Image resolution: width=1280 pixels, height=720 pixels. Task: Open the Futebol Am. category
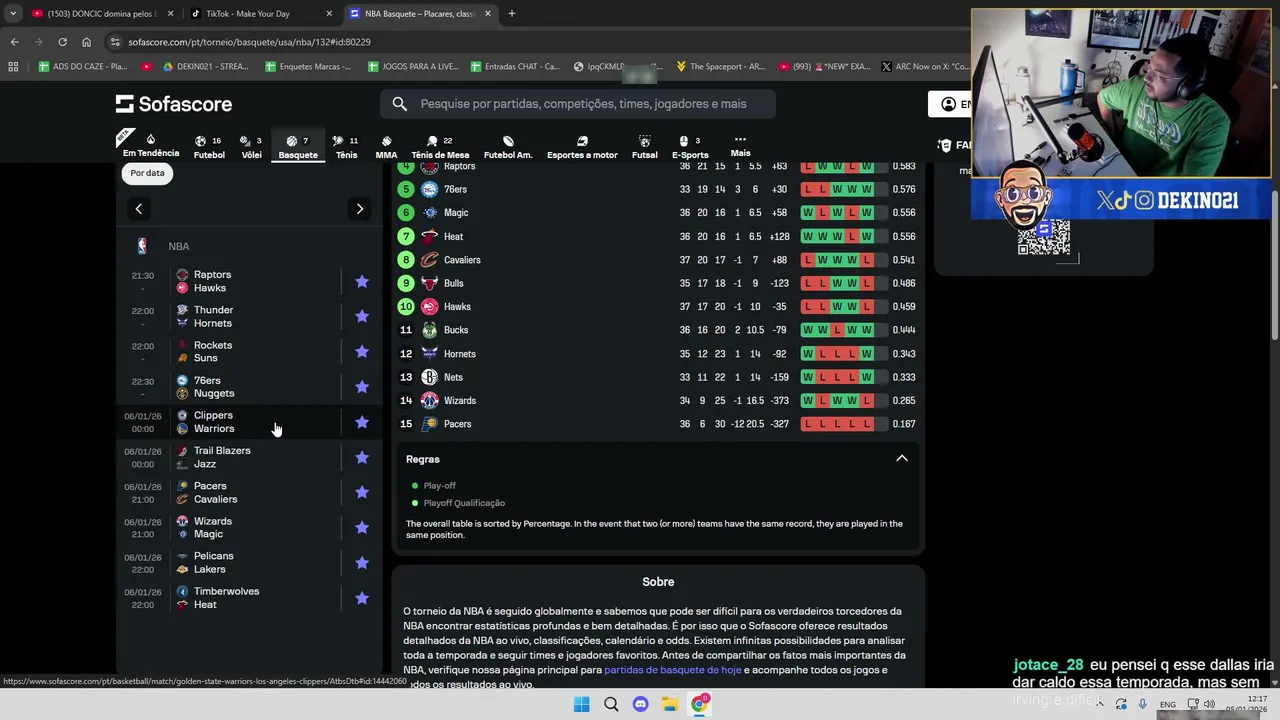click(x=508, y=147)
